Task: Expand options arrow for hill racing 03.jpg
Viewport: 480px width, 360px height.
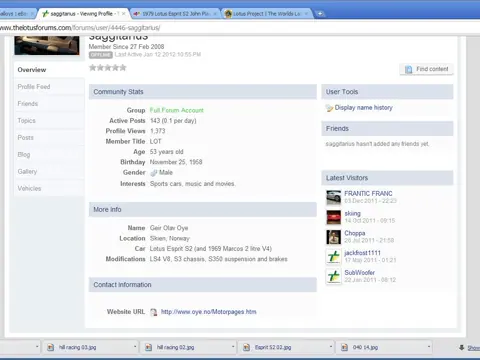Action: pos(135,347)
